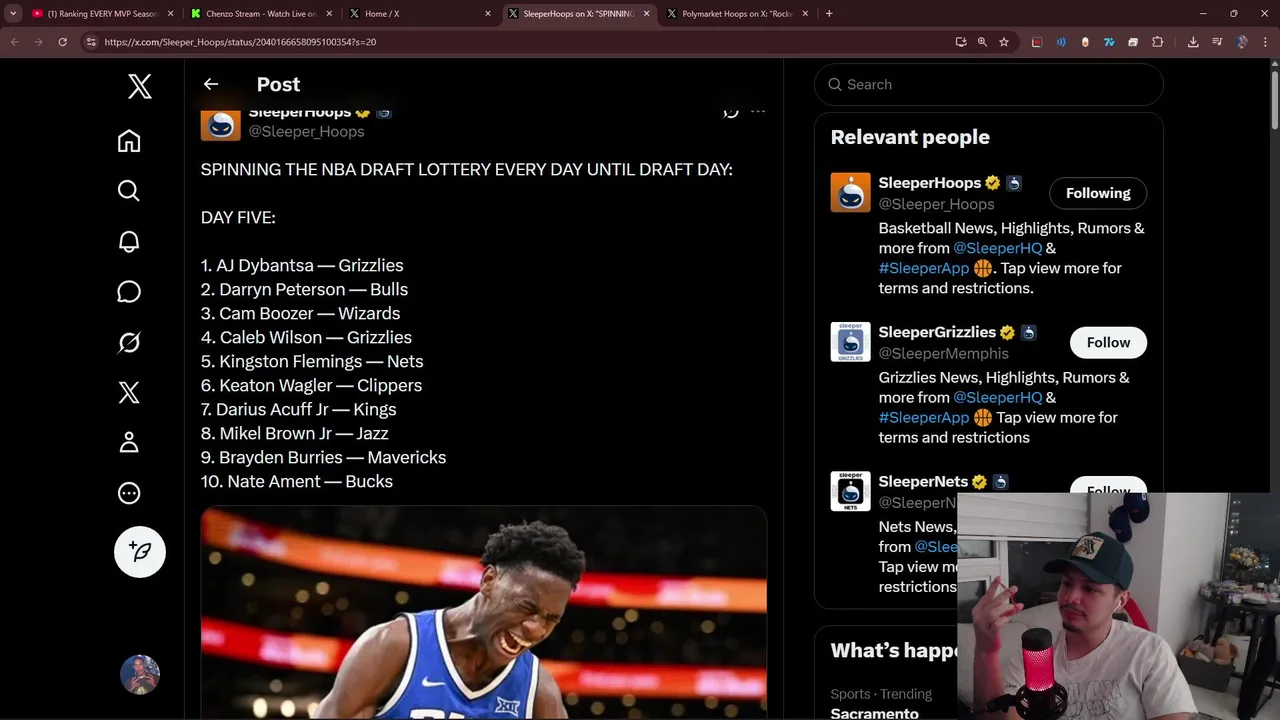Screen dimensions: 1280x720
Task: Go to Home via house icon
Action: (129, 141)
